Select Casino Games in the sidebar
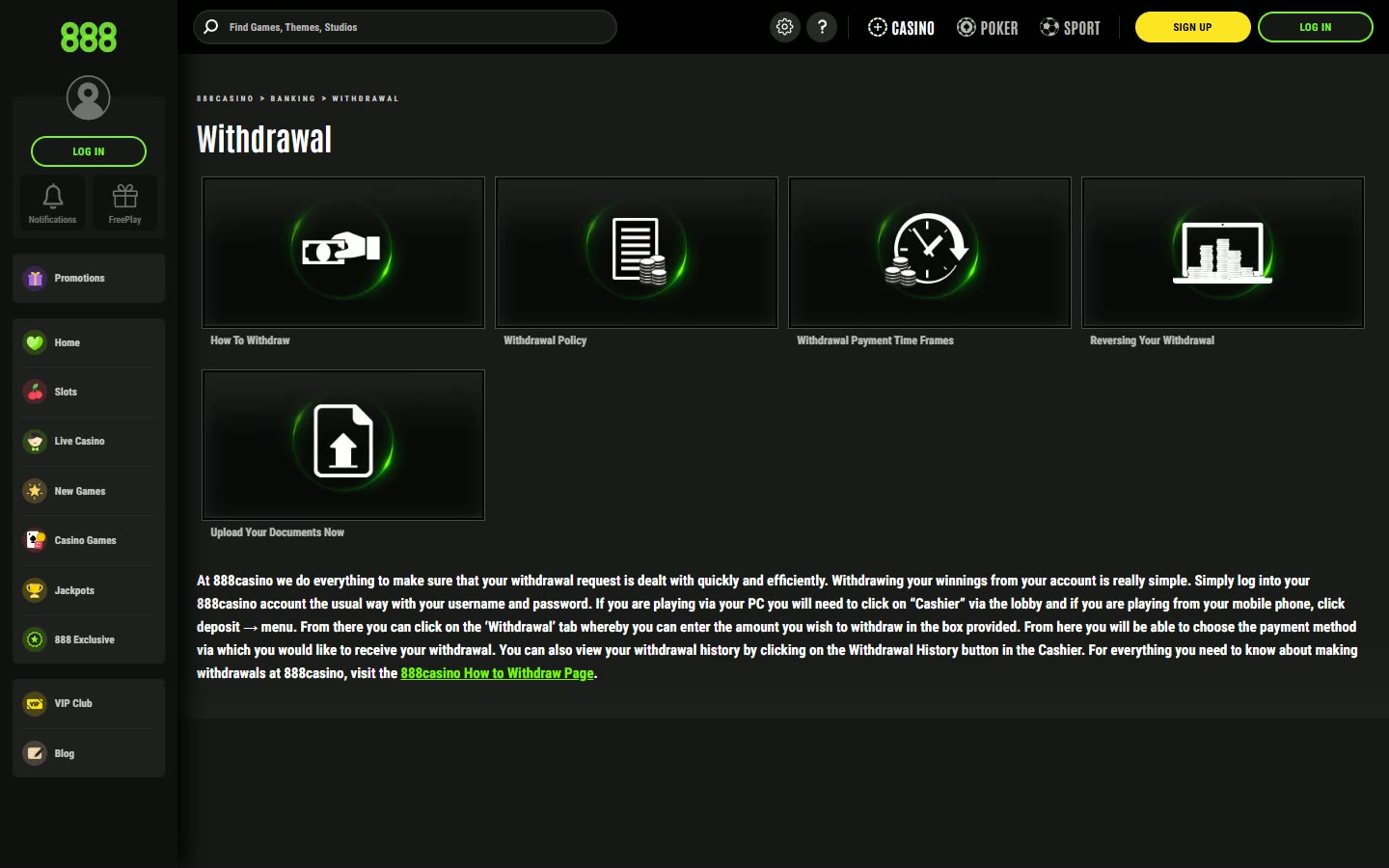The width and height of the screenshot is (1389, 868). [x=89, y=540]
